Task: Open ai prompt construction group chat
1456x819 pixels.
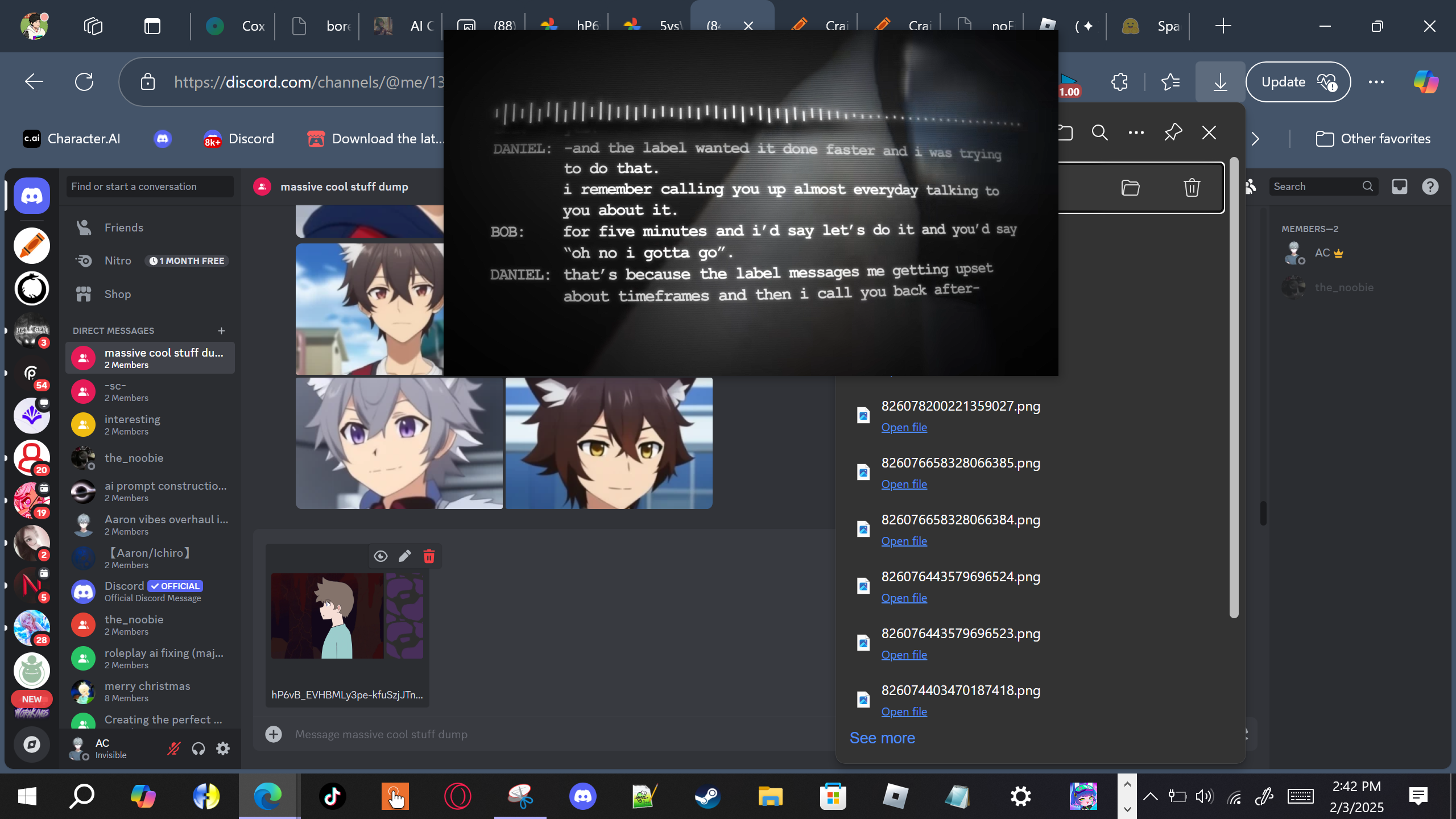Action: click(150, 491)
